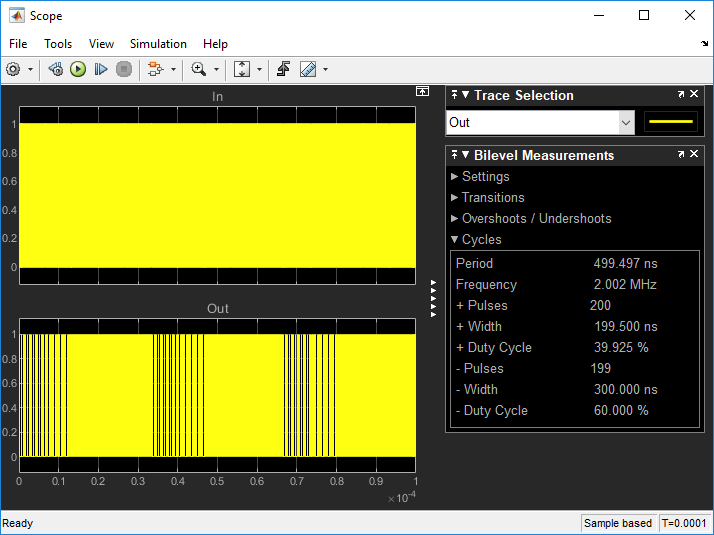Click the yellow trace color swatch
The width and height of the screenshot is (714, 535).
tap(671, 122)
